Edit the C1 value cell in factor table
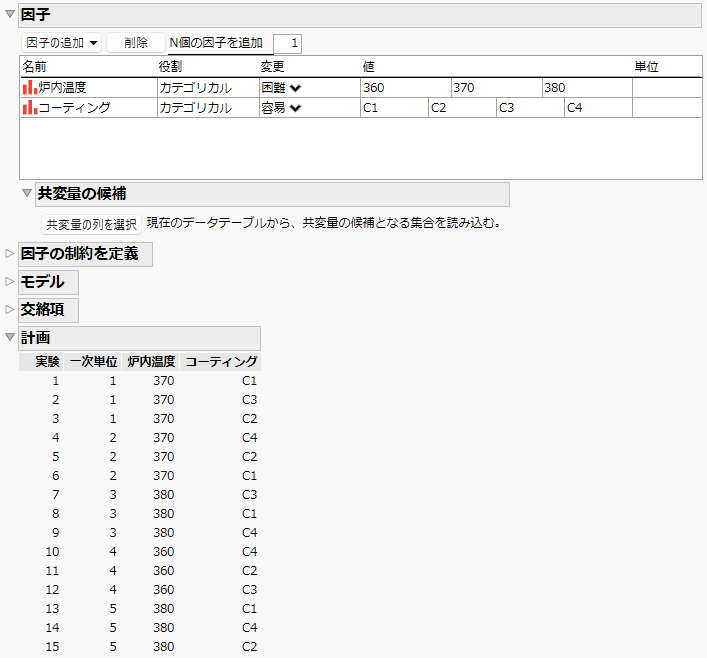This screenshot has width=707, height=658. coord(395,108)
